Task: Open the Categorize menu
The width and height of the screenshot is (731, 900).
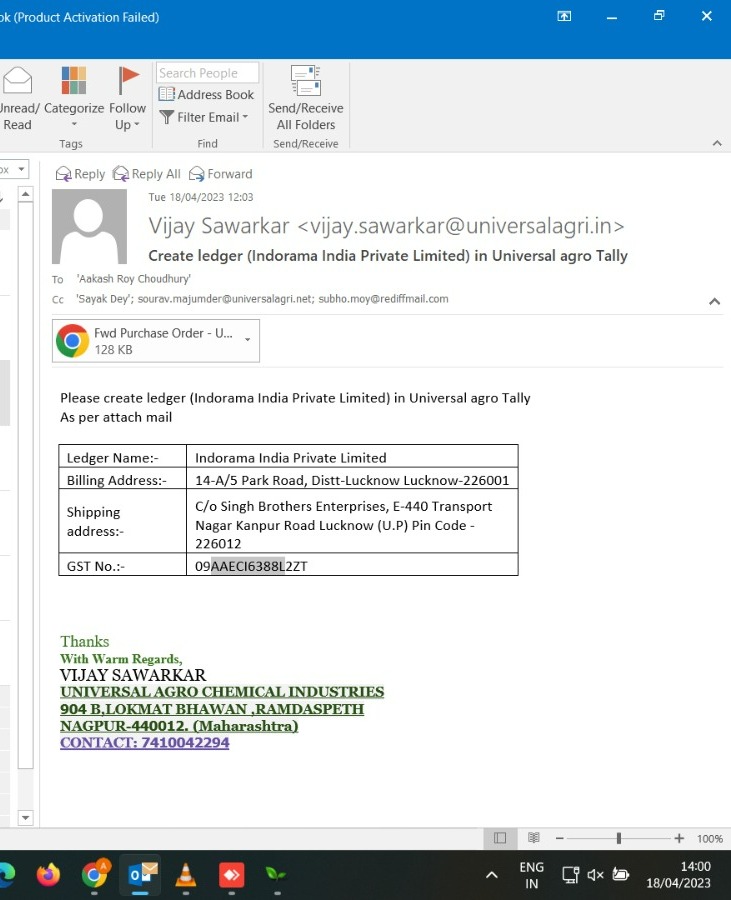Action: (x=74, y=98)
